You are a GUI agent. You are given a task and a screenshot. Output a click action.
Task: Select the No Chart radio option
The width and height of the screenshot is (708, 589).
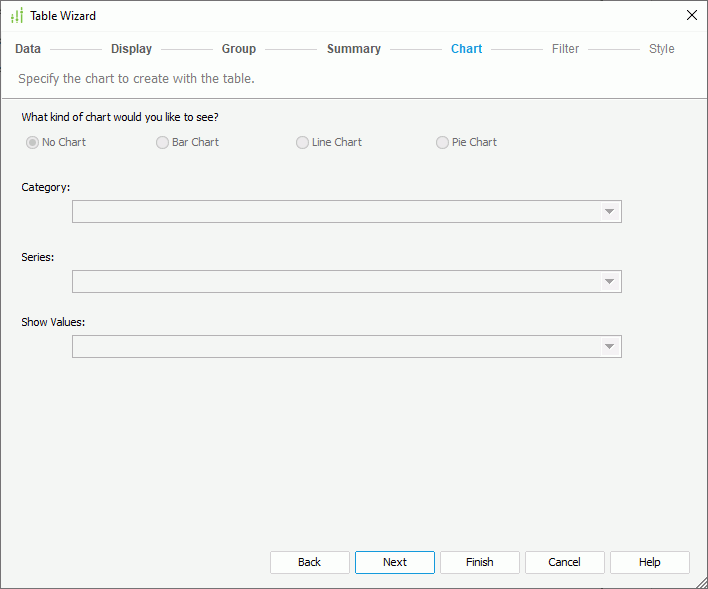(x=33, y=143)
